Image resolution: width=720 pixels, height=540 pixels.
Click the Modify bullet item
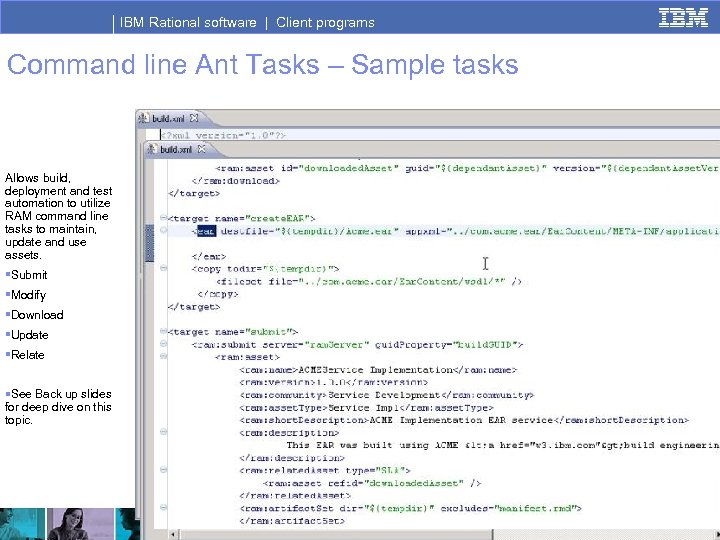[26, 295]
